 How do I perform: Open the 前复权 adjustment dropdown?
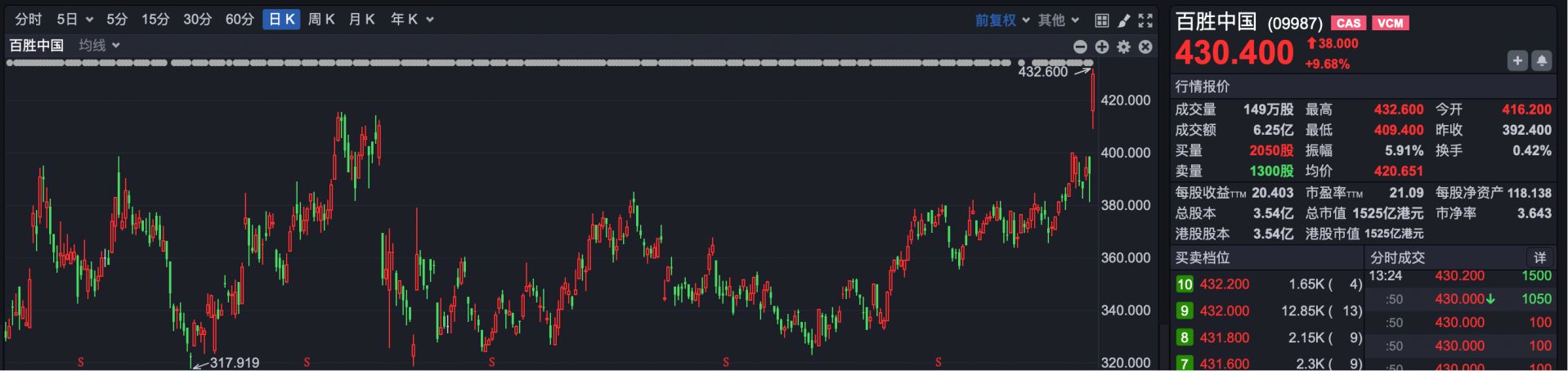(x=1001, y=20)
